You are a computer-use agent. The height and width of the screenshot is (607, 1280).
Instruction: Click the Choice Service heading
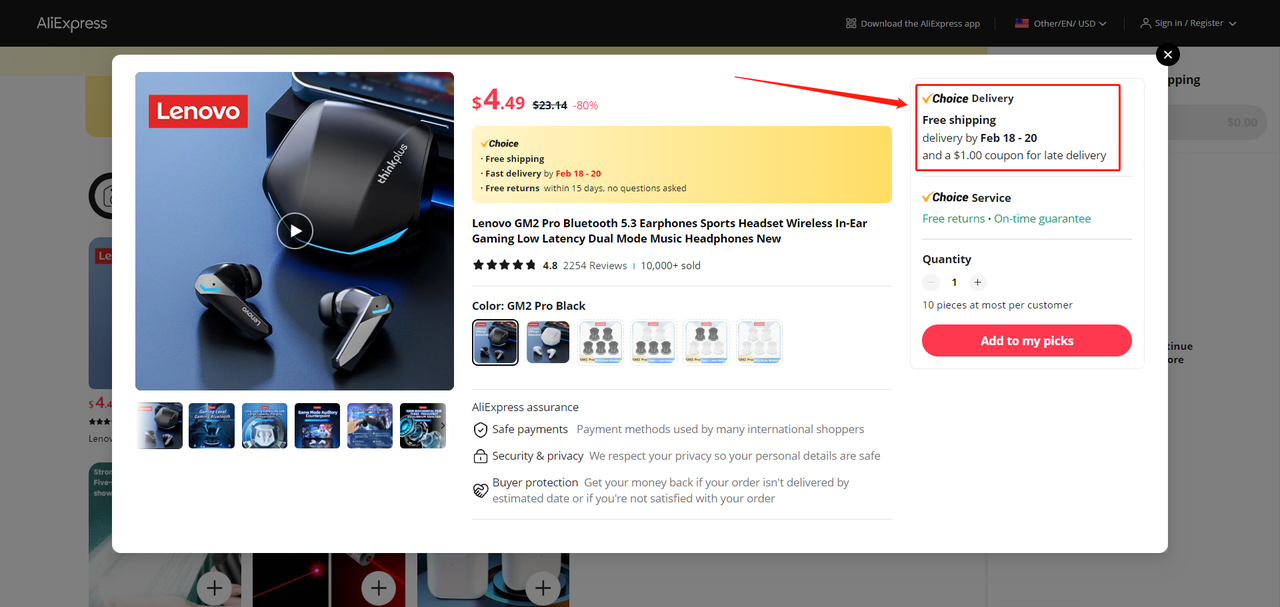tap(966, 198)
